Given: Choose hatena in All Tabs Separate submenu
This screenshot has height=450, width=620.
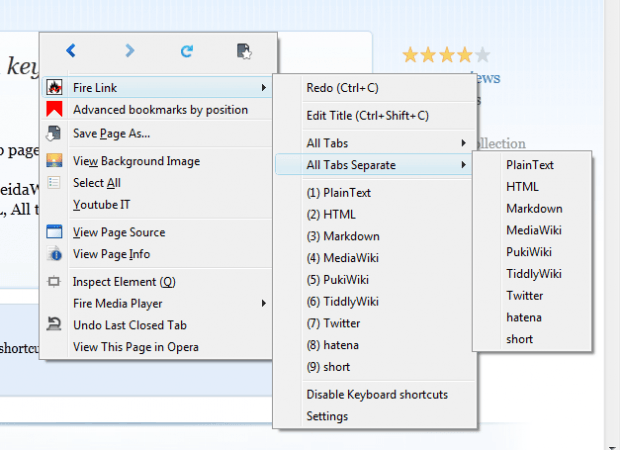Looking at the screenshot, I should pos(532,317).
